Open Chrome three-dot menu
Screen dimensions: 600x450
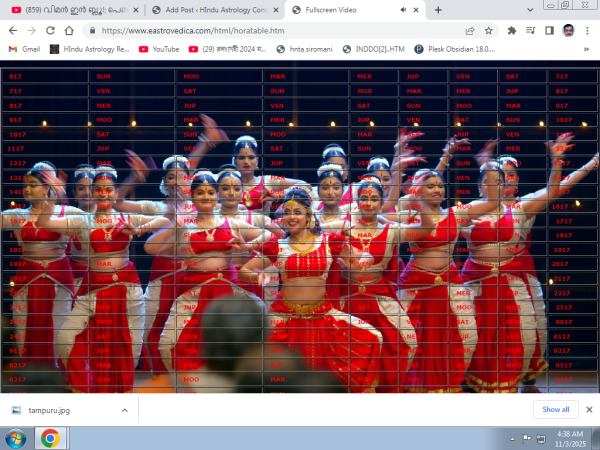(x=587, y=30)
